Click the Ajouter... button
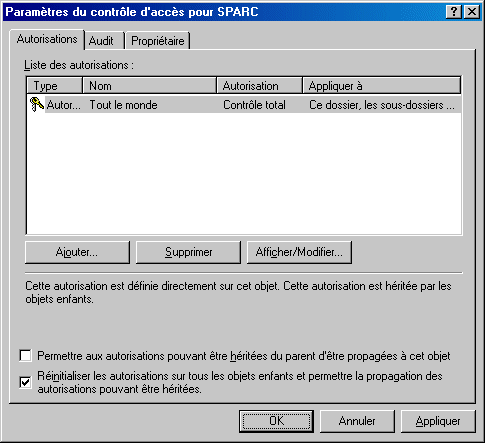The height and width of the screenshot is (443, 485). click(x=77, y=252)
